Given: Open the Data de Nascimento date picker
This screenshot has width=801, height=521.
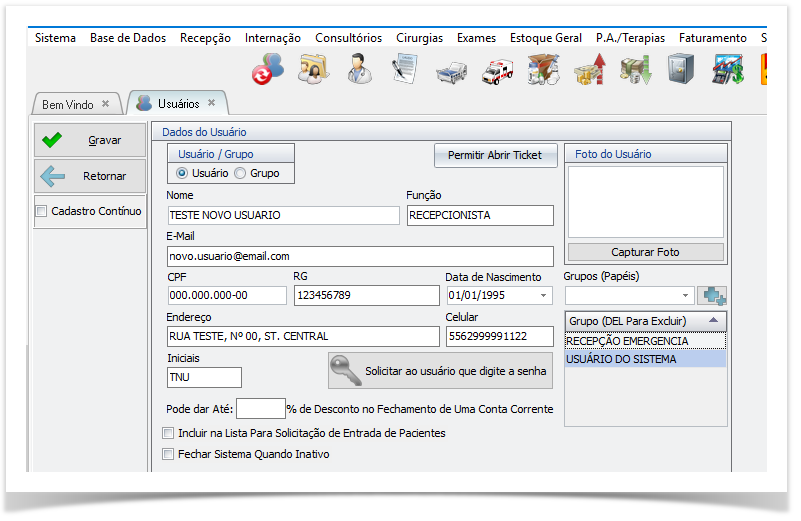Looking at the screenshot, I should pos(544,295).
